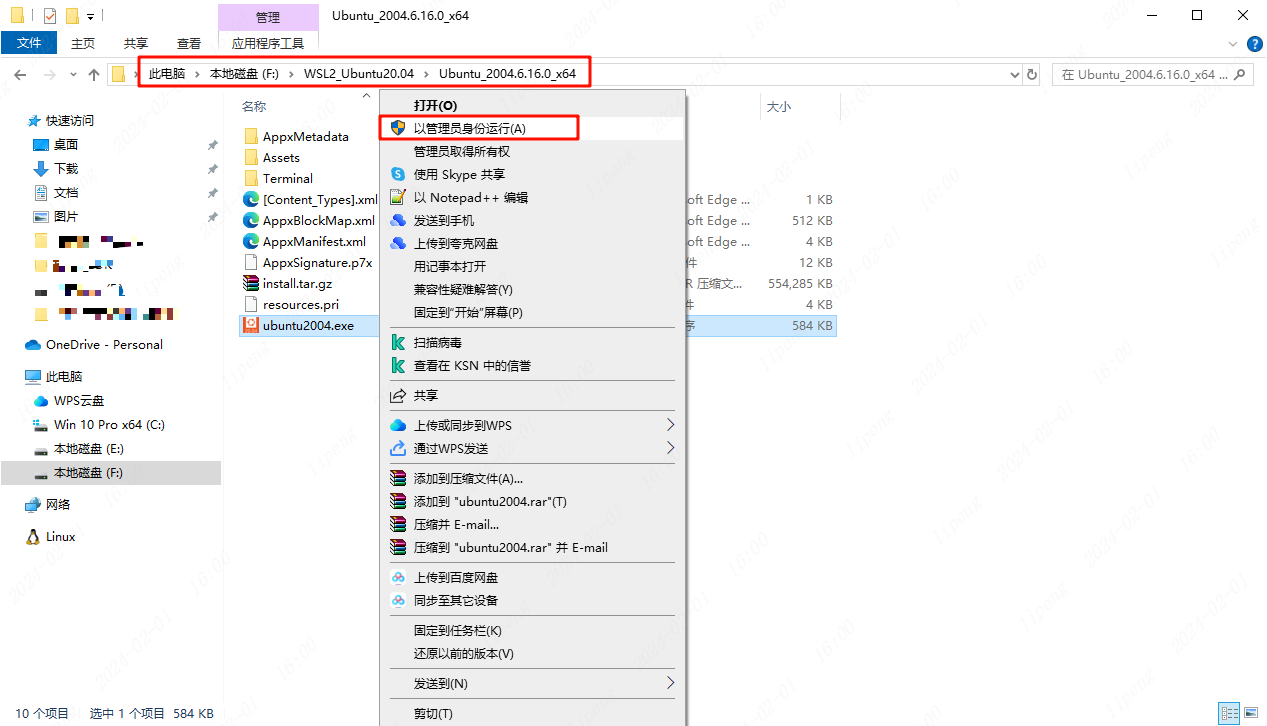The height and width of the screenshot is (726, 1267).
Task: Click the Notepad++ icon in context menu
Action: (398, 197)
